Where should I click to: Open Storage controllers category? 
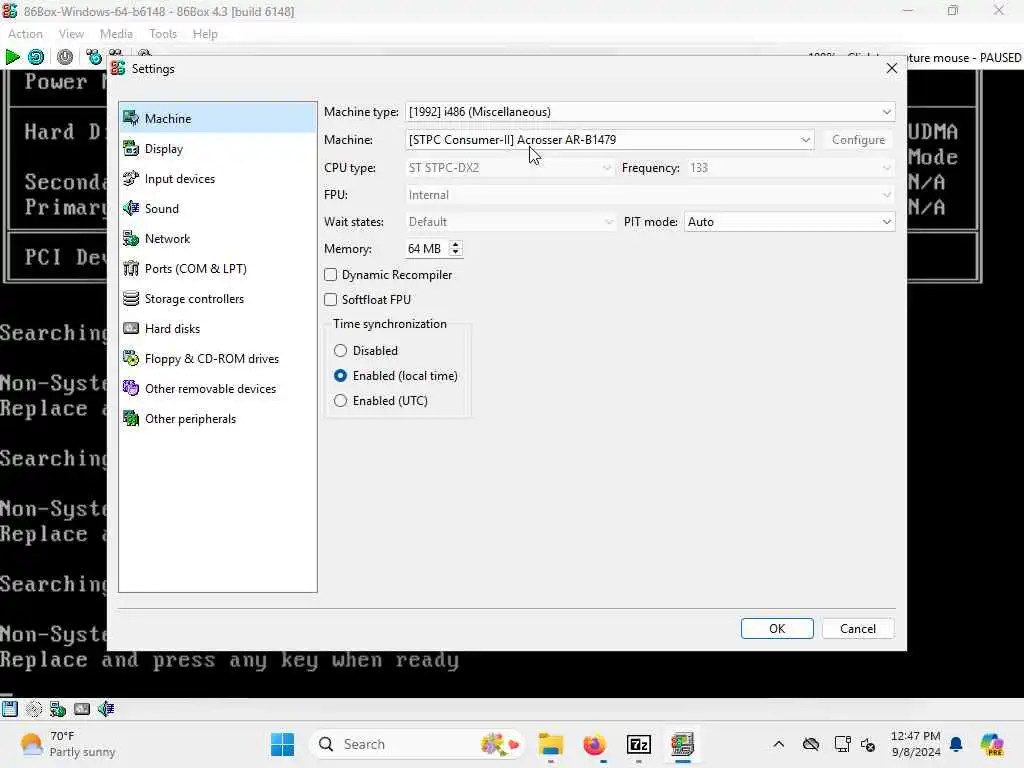(x=217, y=299)
